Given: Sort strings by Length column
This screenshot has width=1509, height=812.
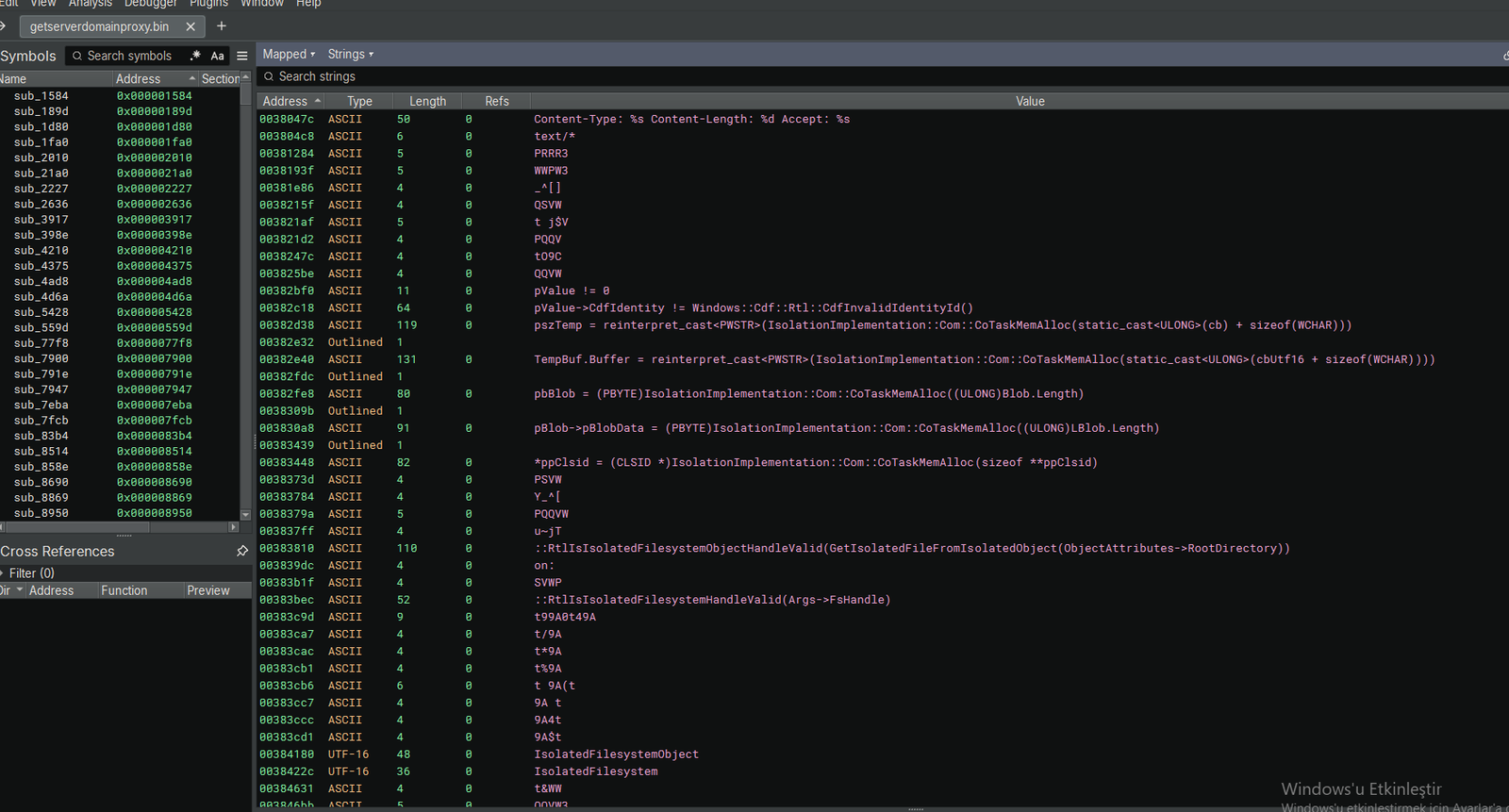Looking at the screenshot, I should point(427,101).
